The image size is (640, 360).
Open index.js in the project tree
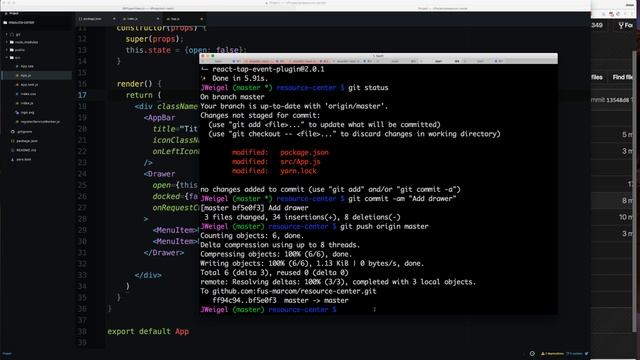[27, 103]
